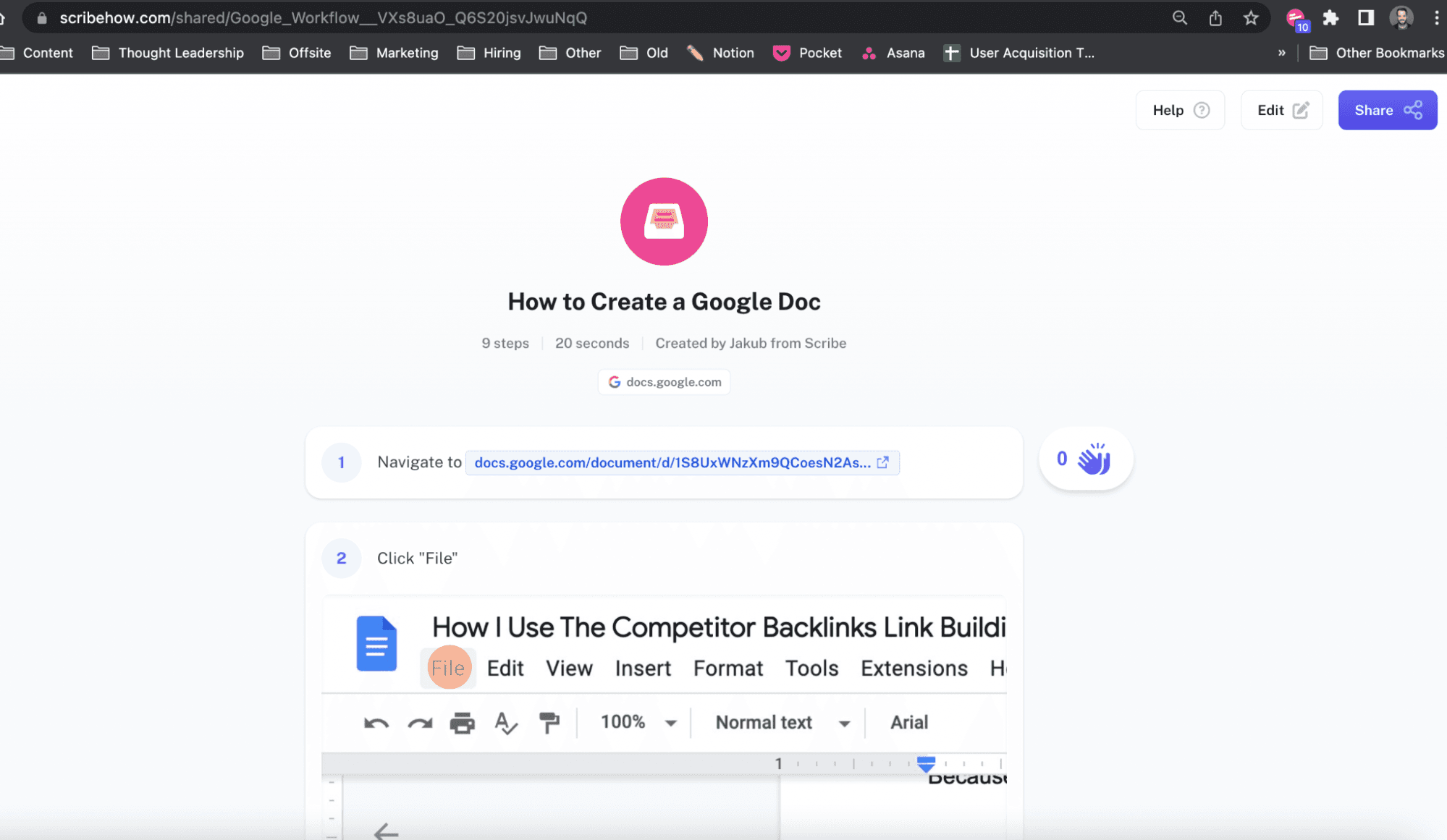Expand hidden bookmarks with chevron
The width and height of the screenshot is (1447, 840).
click(x=1282, y=53)
